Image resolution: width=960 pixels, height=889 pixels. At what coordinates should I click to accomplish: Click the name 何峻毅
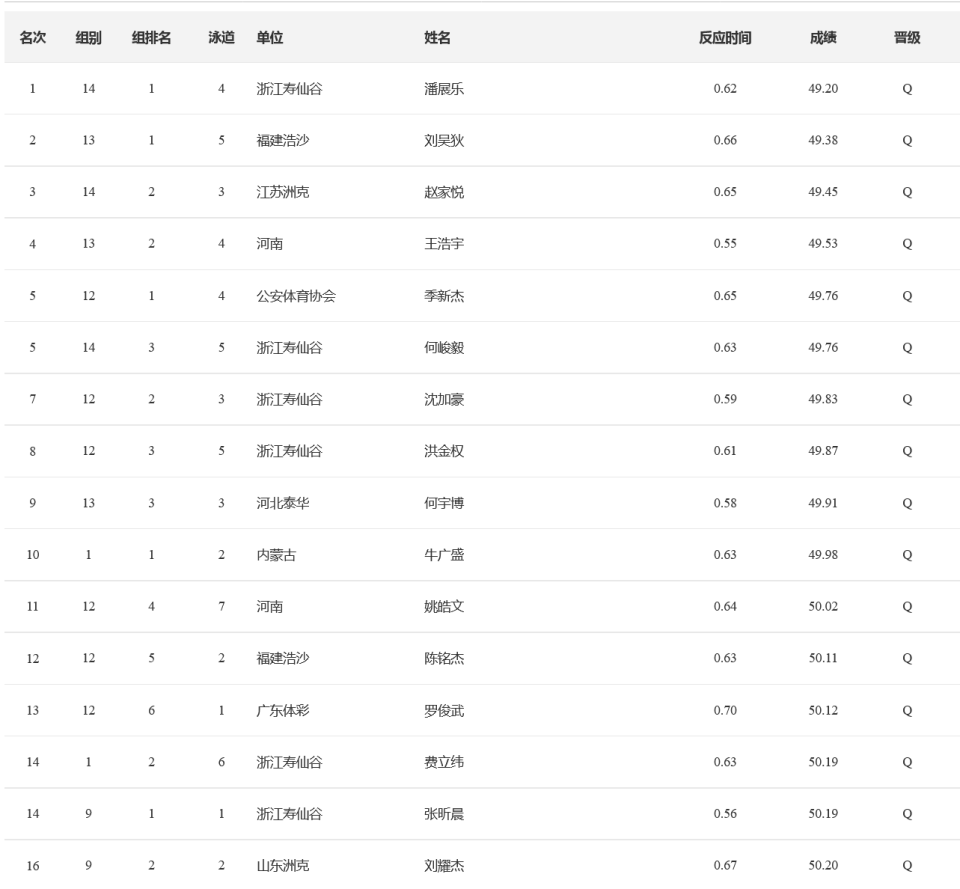pos(444,348)
